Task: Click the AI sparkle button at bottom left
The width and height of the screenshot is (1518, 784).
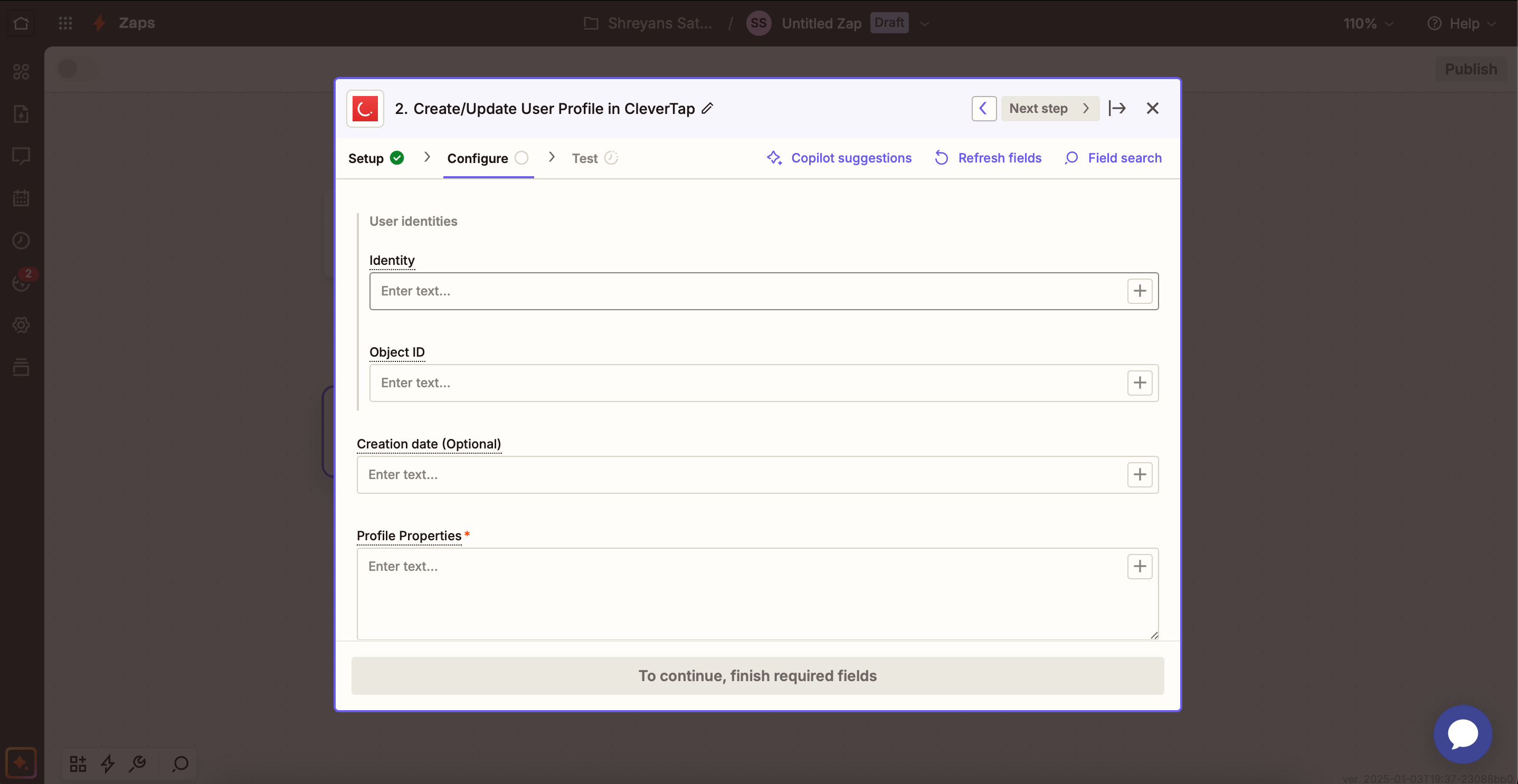Action: [x=21, y=763]
